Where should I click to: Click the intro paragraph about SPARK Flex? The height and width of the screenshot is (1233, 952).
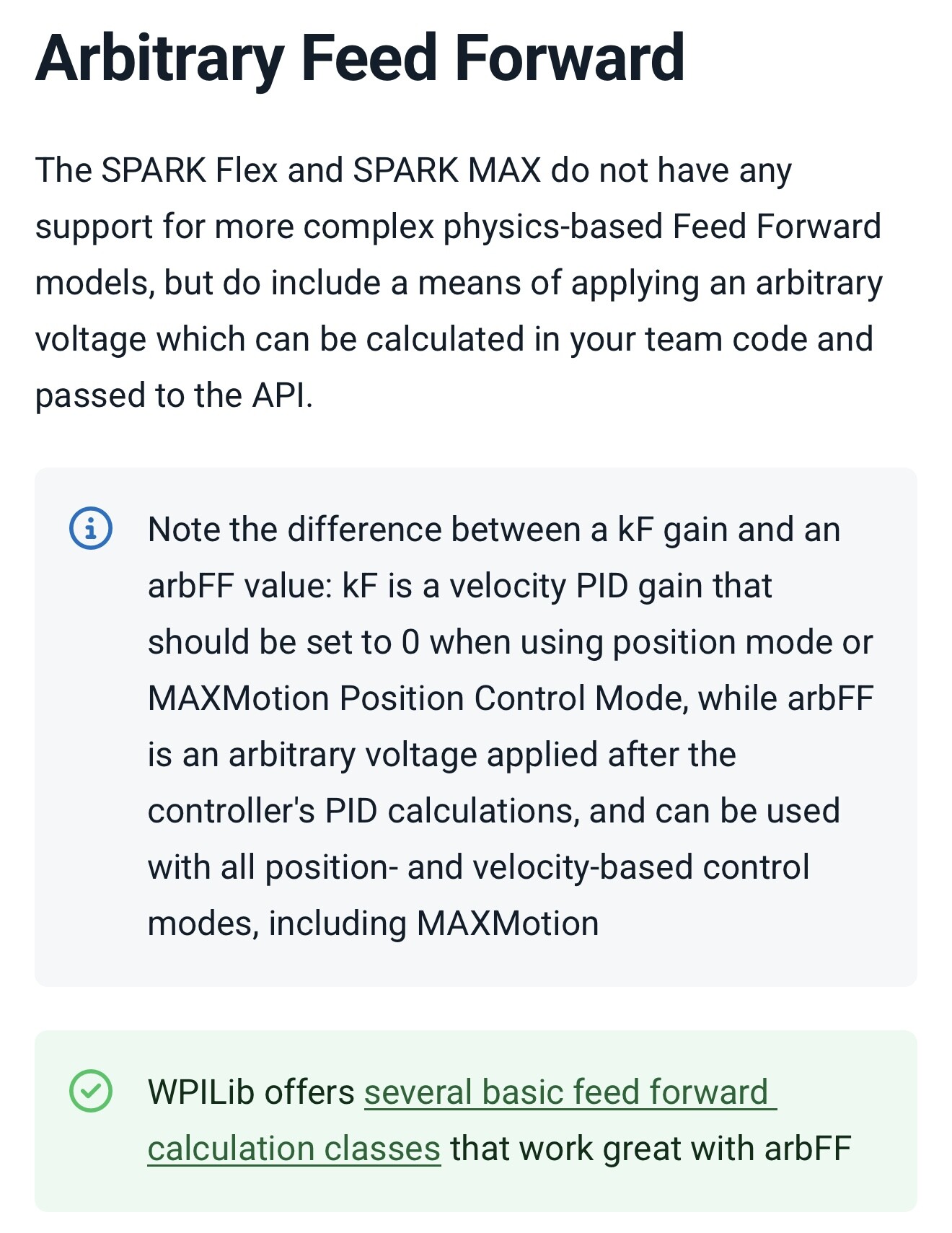pos(459,283)
